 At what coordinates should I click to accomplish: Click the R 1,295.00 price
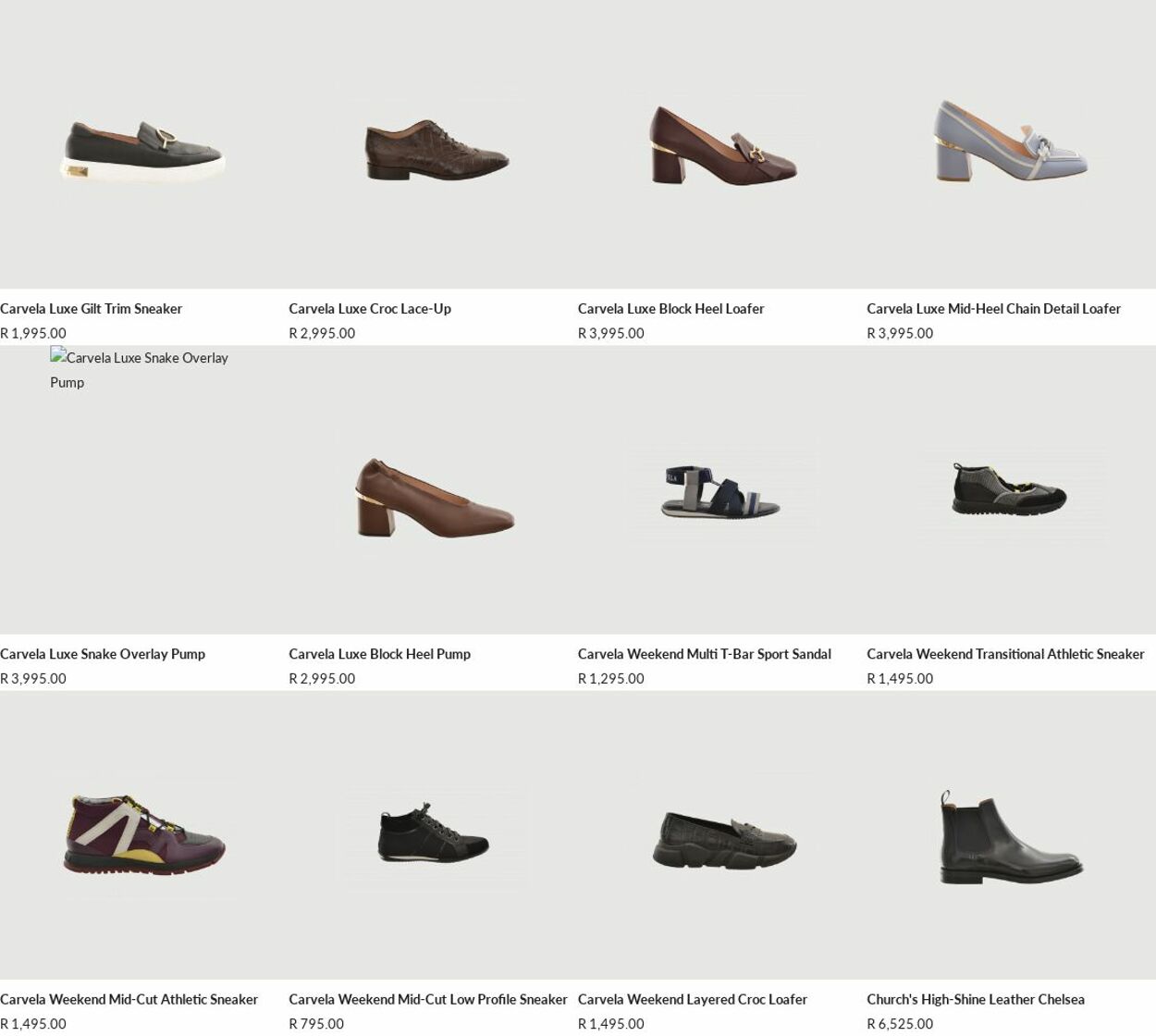[611, 679]
